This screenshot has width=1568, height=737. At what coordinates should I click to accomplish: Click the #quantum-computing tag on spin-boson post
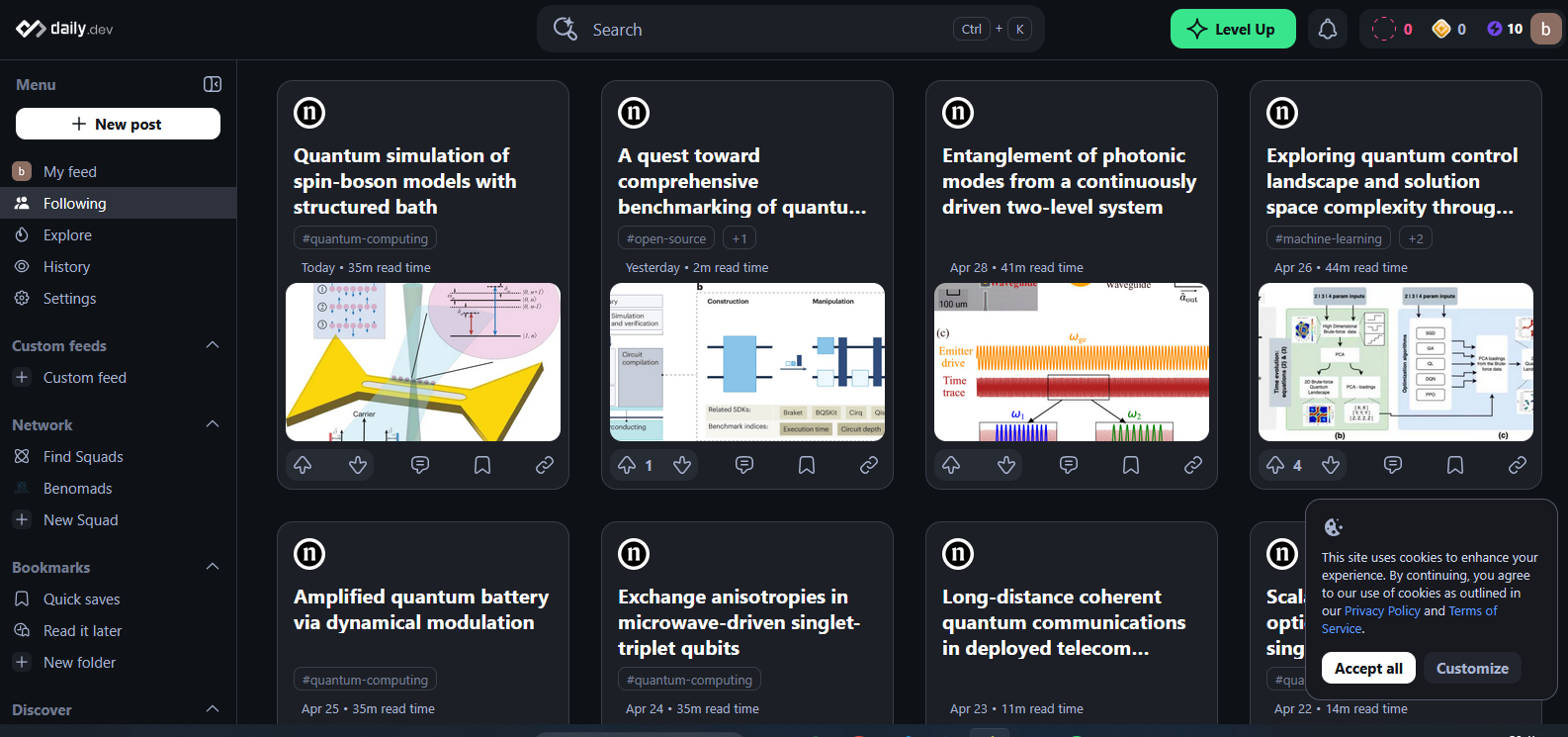pyautogui.click(x=365, y=238)
